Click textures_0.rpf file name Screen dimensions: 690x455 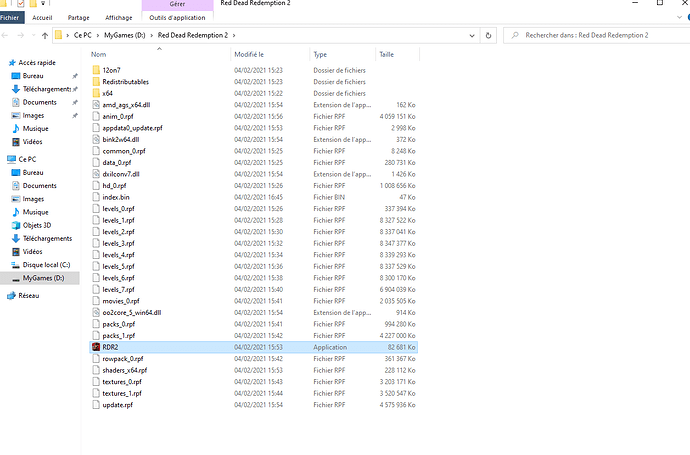[122, 382]
